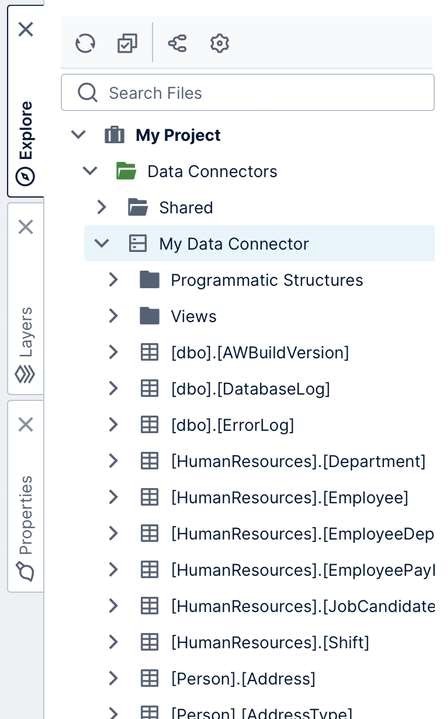The width and height of the screenshot is (448, 719).
Task: Click the Programmatic Structures folder icon
Action: [149, 280]
